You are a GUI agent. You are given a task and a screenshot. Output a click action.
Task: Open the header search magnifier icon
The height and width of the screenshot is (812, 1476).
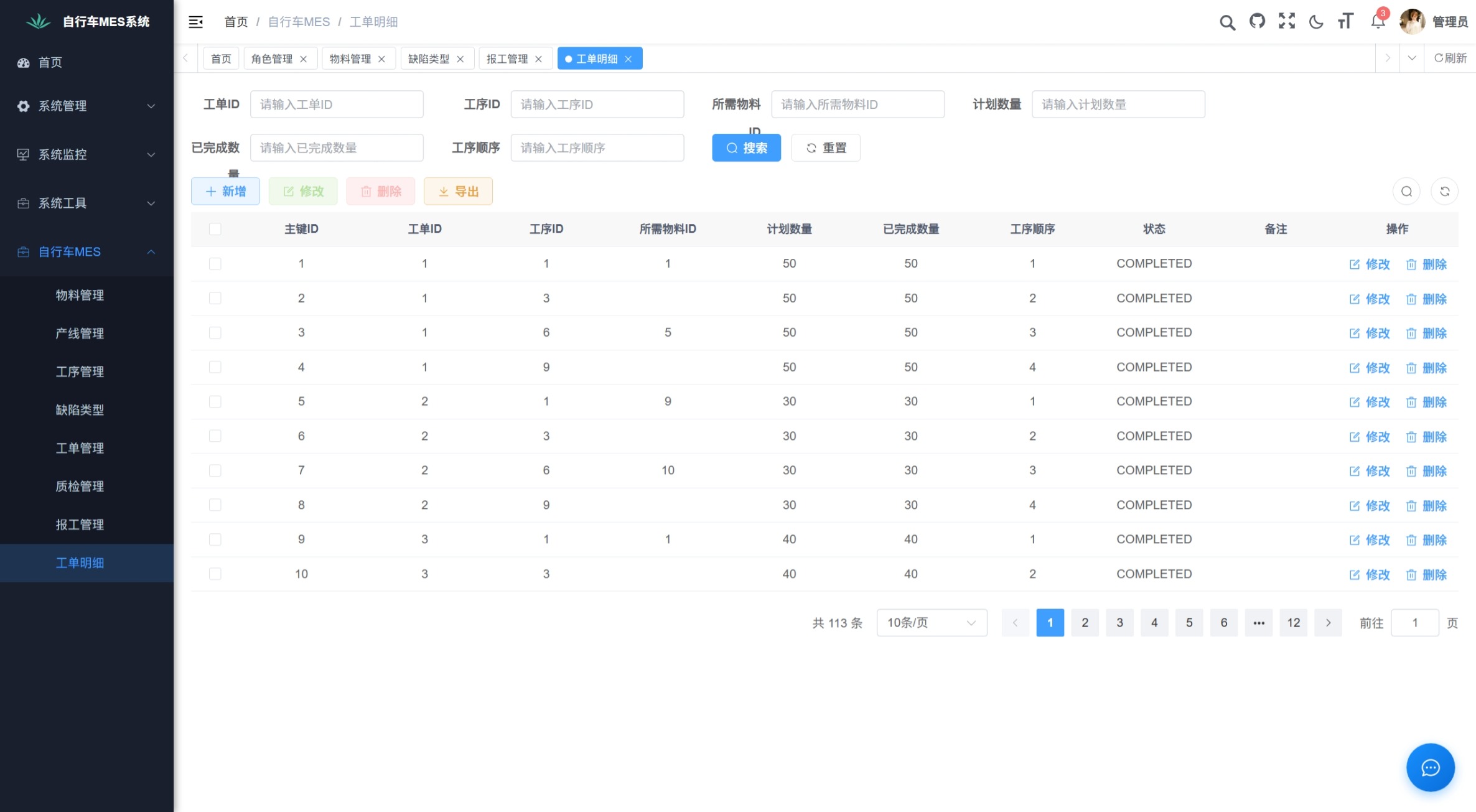(x=1227, y=22)
